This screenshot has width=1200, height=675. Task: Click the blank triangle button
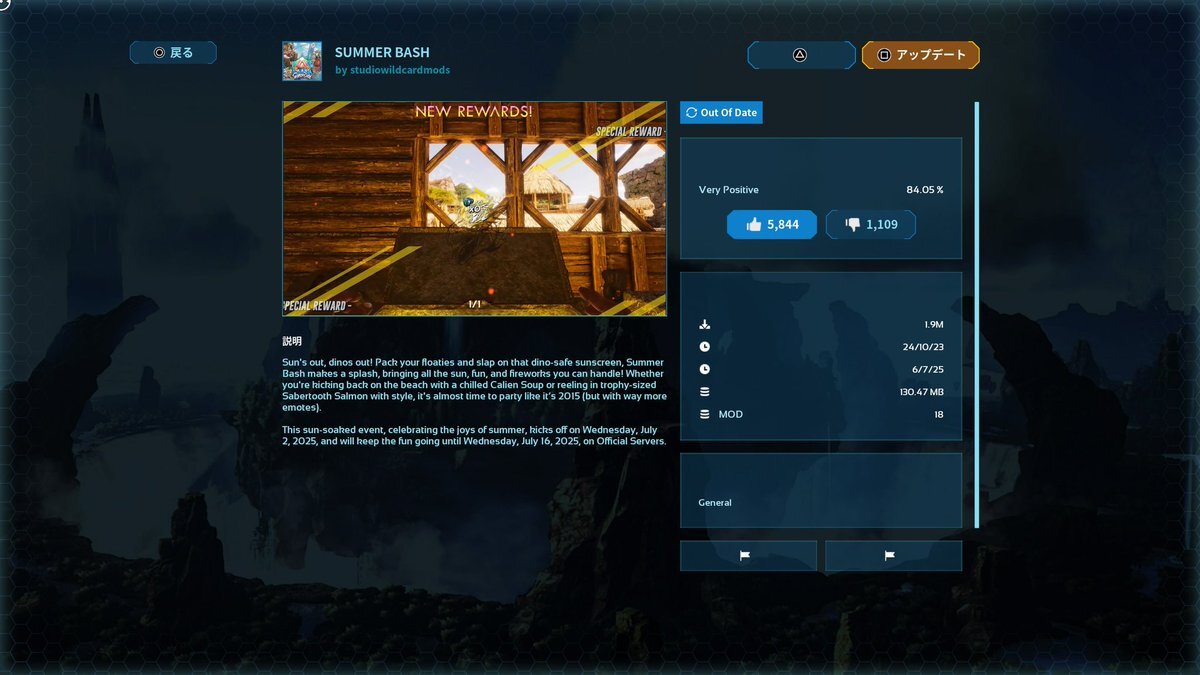click(x=801, y=55)
